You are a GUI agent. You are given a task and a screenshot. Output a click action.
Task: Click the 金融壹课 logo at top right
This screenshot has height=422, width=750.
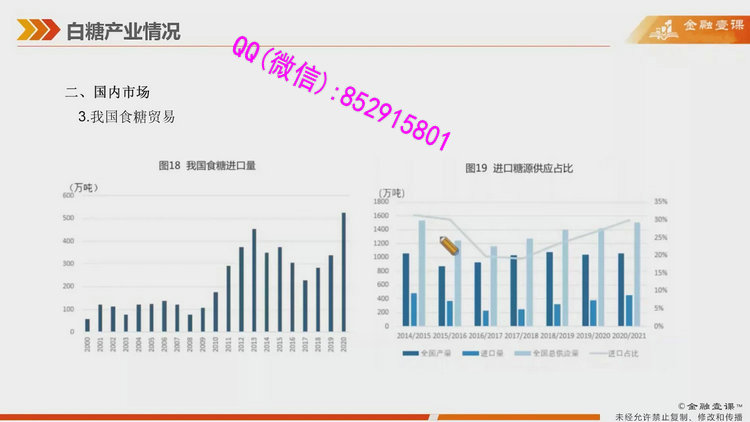690,27
